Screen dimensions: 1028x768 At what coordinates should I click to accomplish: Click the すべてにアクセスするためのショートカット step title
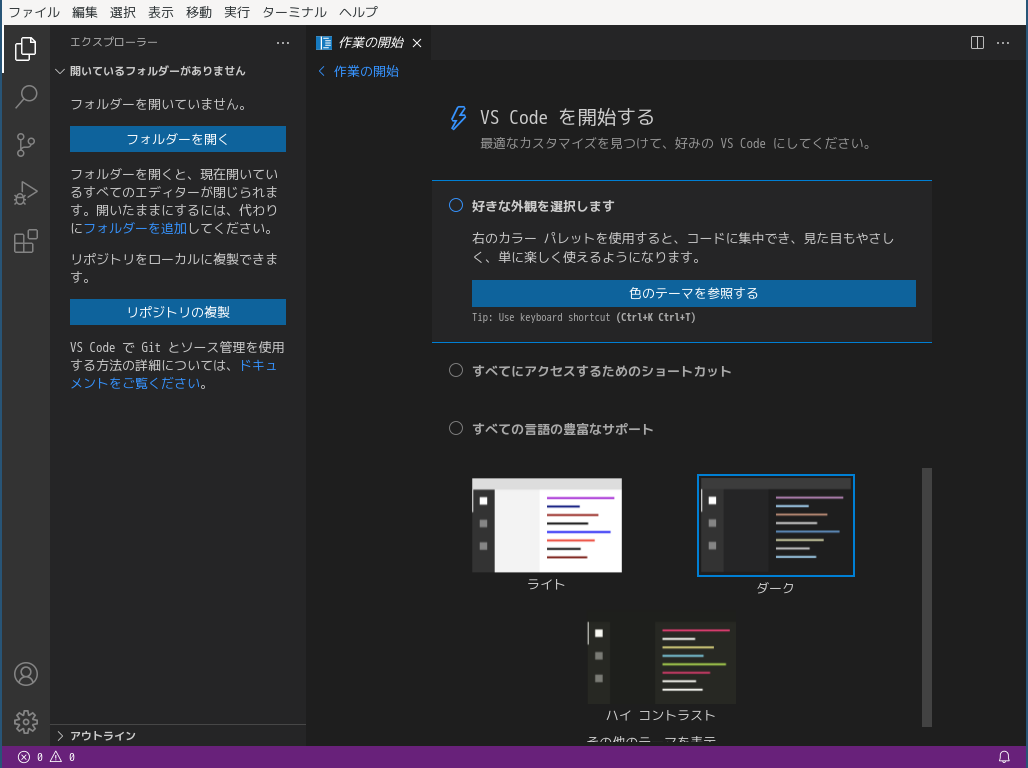pos(601,371)
